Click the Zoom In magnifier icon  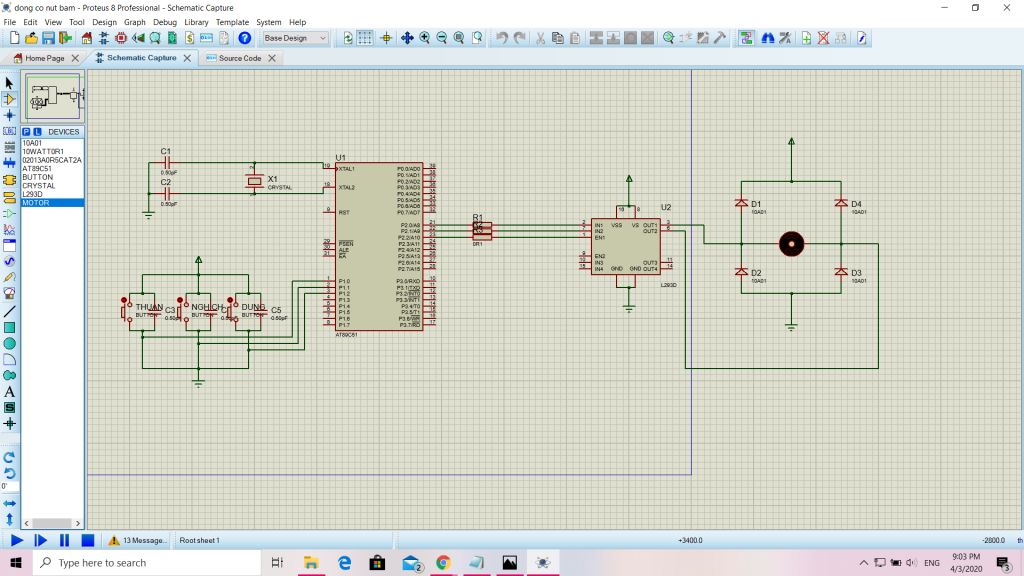click(425, 38)
